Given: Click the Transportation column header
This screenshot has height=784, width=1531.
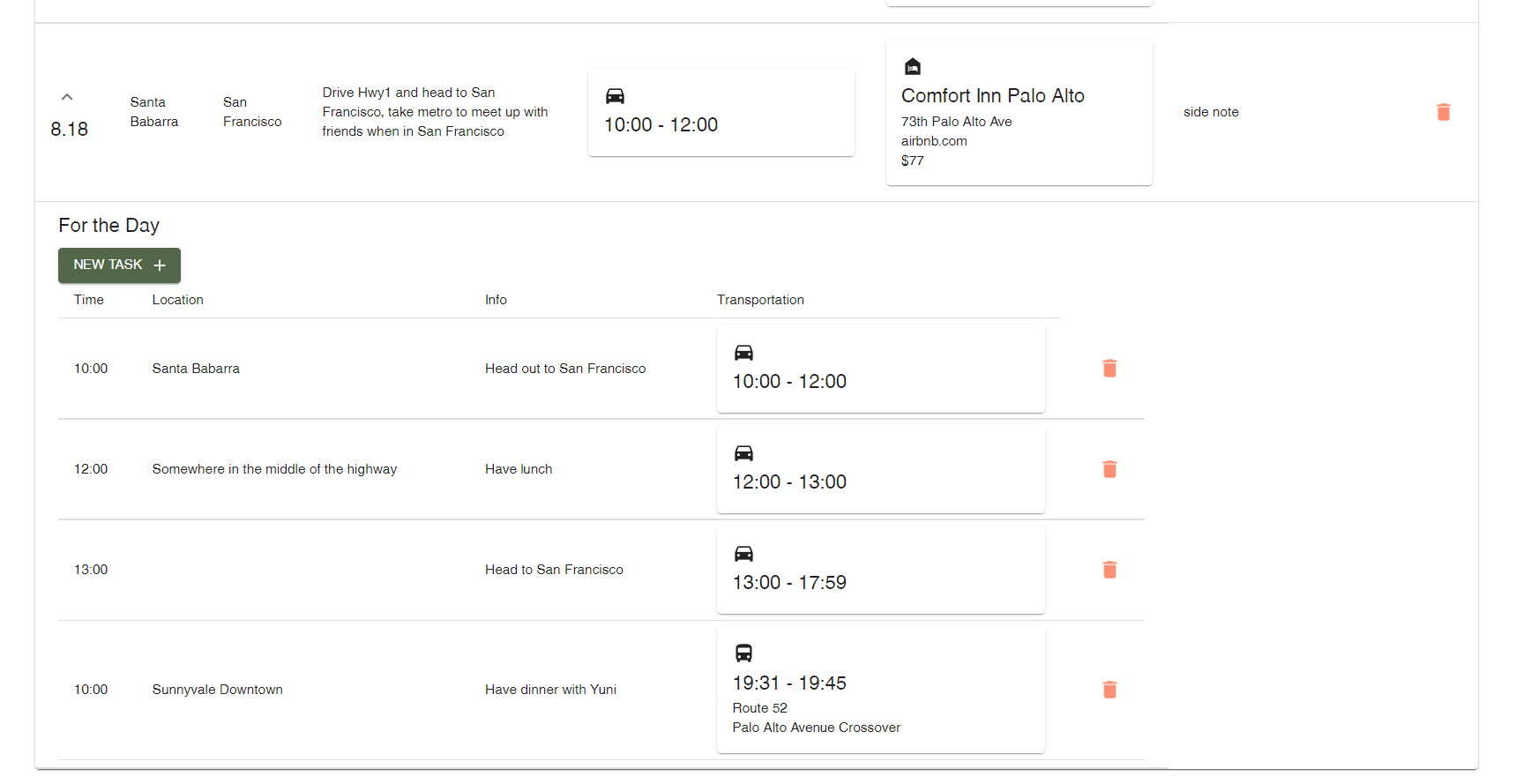Looking at the screenshot, I should 760,300.
